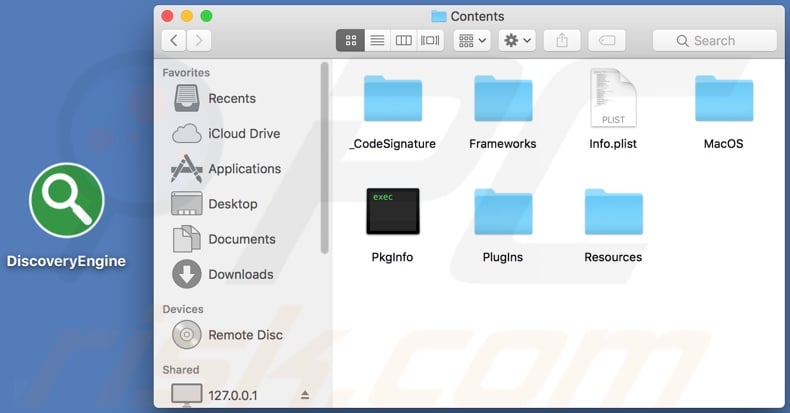Viewport: 790px width, 413px height.
Task: Switch to column view mode
Action: tap(404, 41)
